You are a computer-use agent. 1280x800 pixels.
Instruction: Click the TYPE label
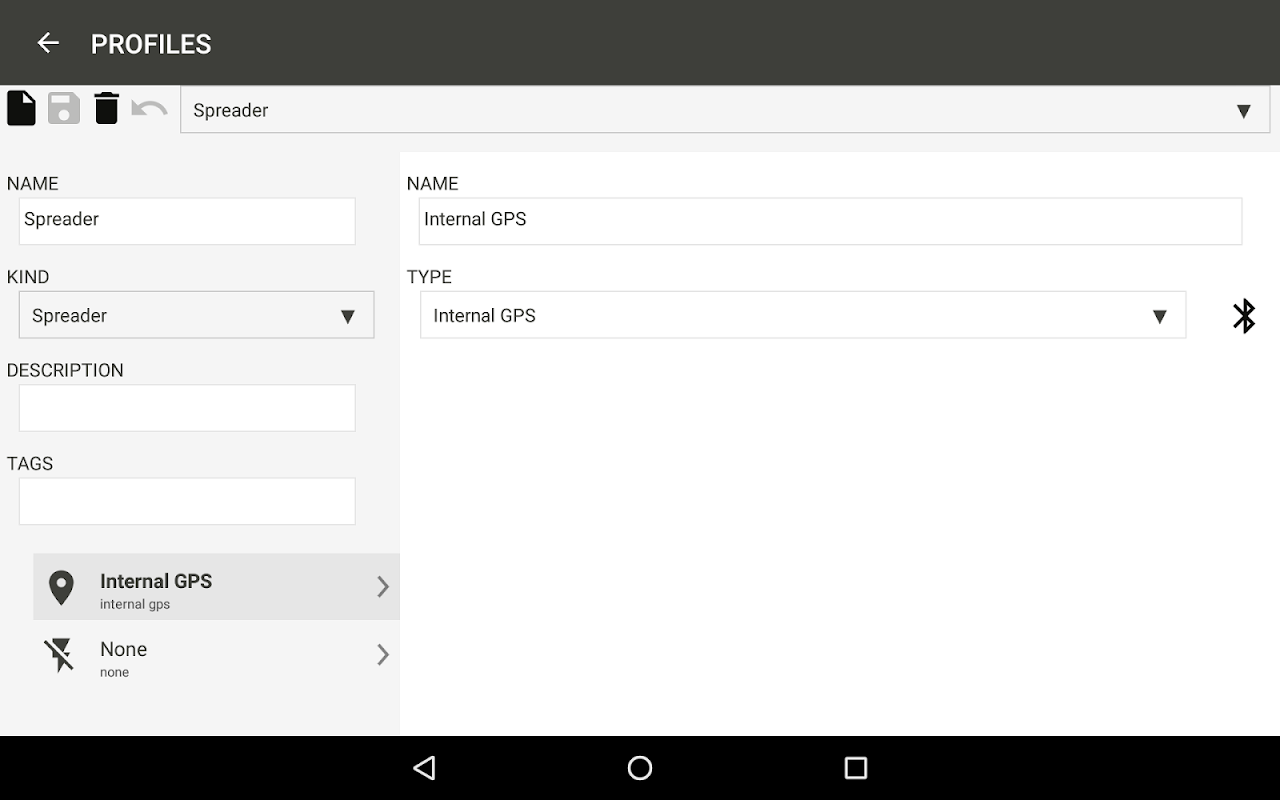tap(429, 277)
